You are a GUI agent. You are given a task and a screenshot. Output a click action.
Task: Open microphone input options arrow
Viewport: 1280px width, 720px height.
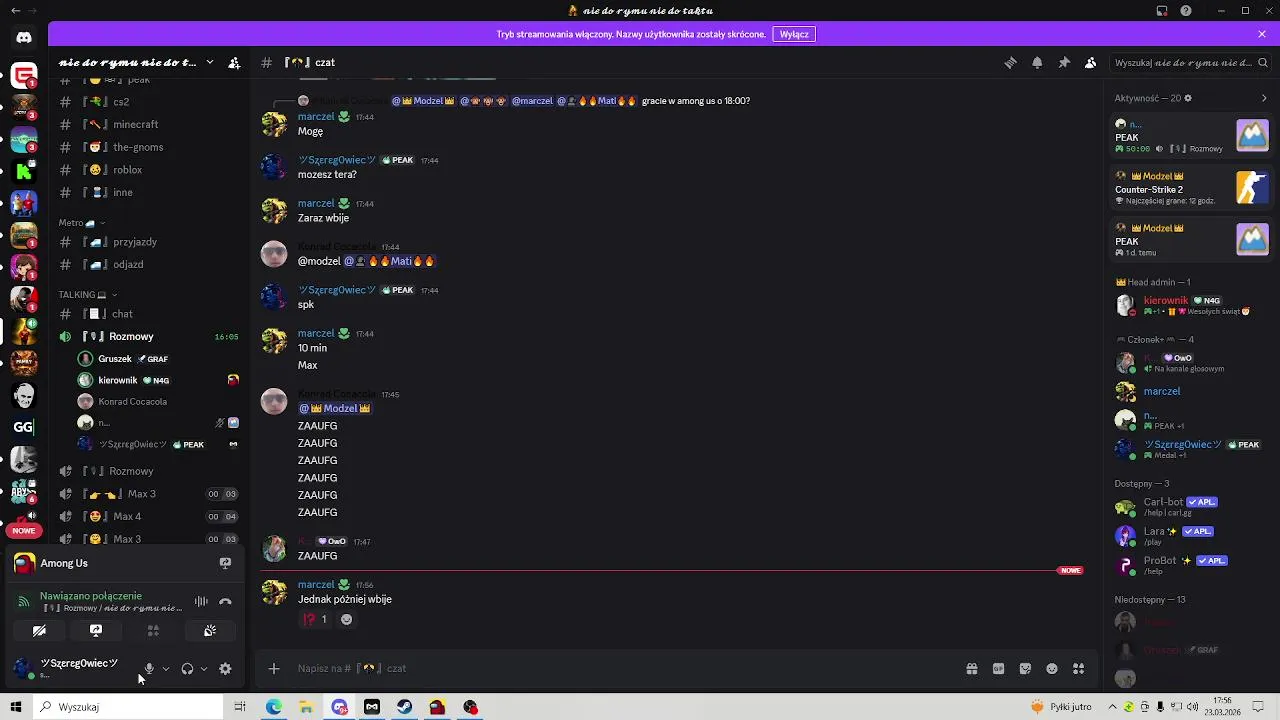tap(165, 669)
